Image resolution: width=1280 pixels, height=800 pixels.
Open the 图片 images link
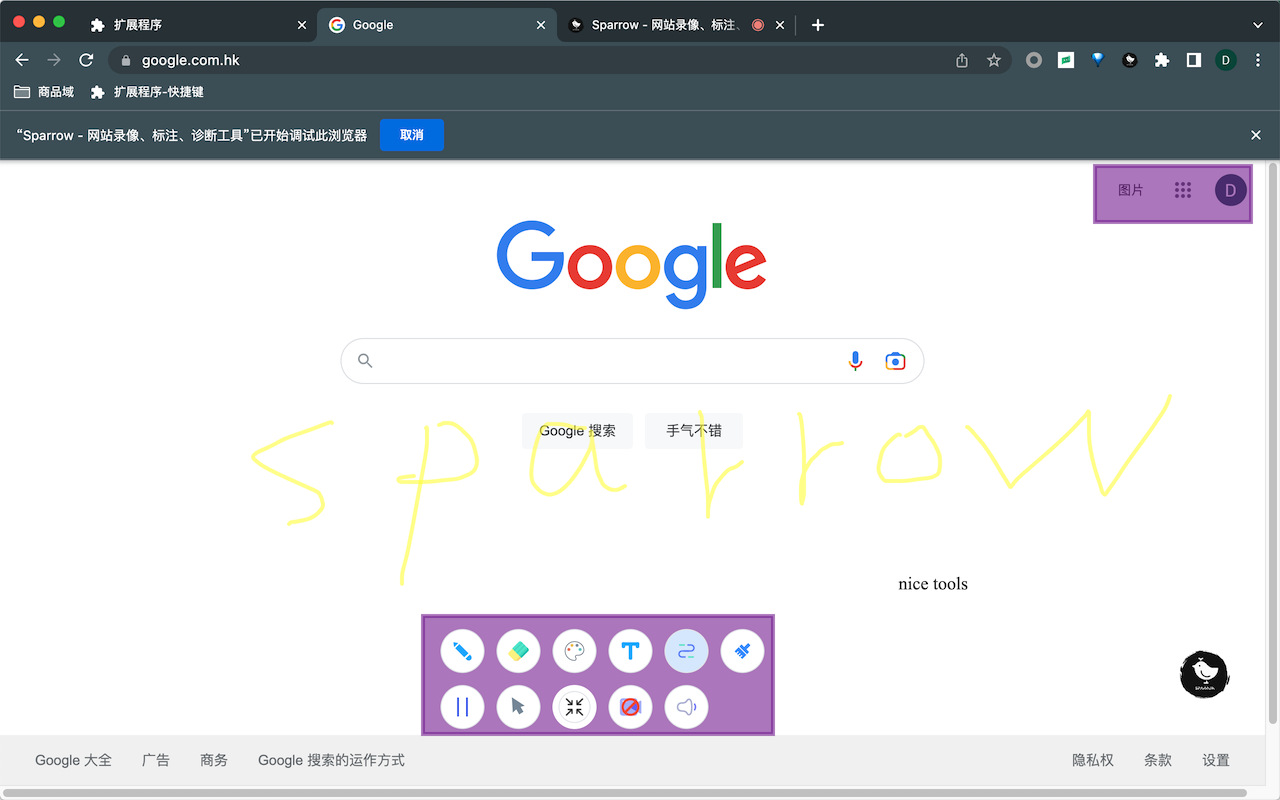1131,190
